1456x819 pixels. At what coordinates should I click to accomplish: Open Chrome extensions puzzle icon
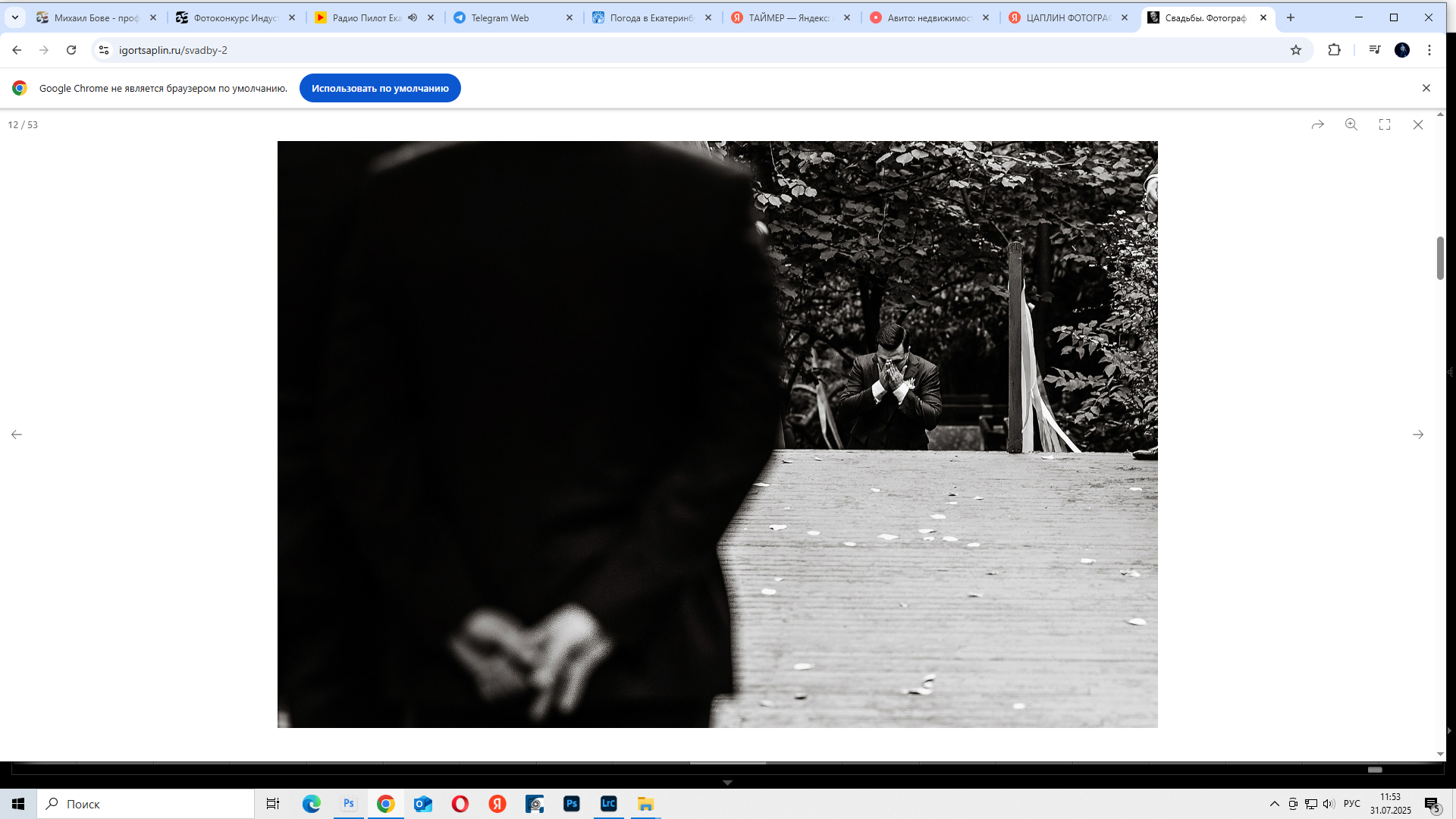(1334, 50)
